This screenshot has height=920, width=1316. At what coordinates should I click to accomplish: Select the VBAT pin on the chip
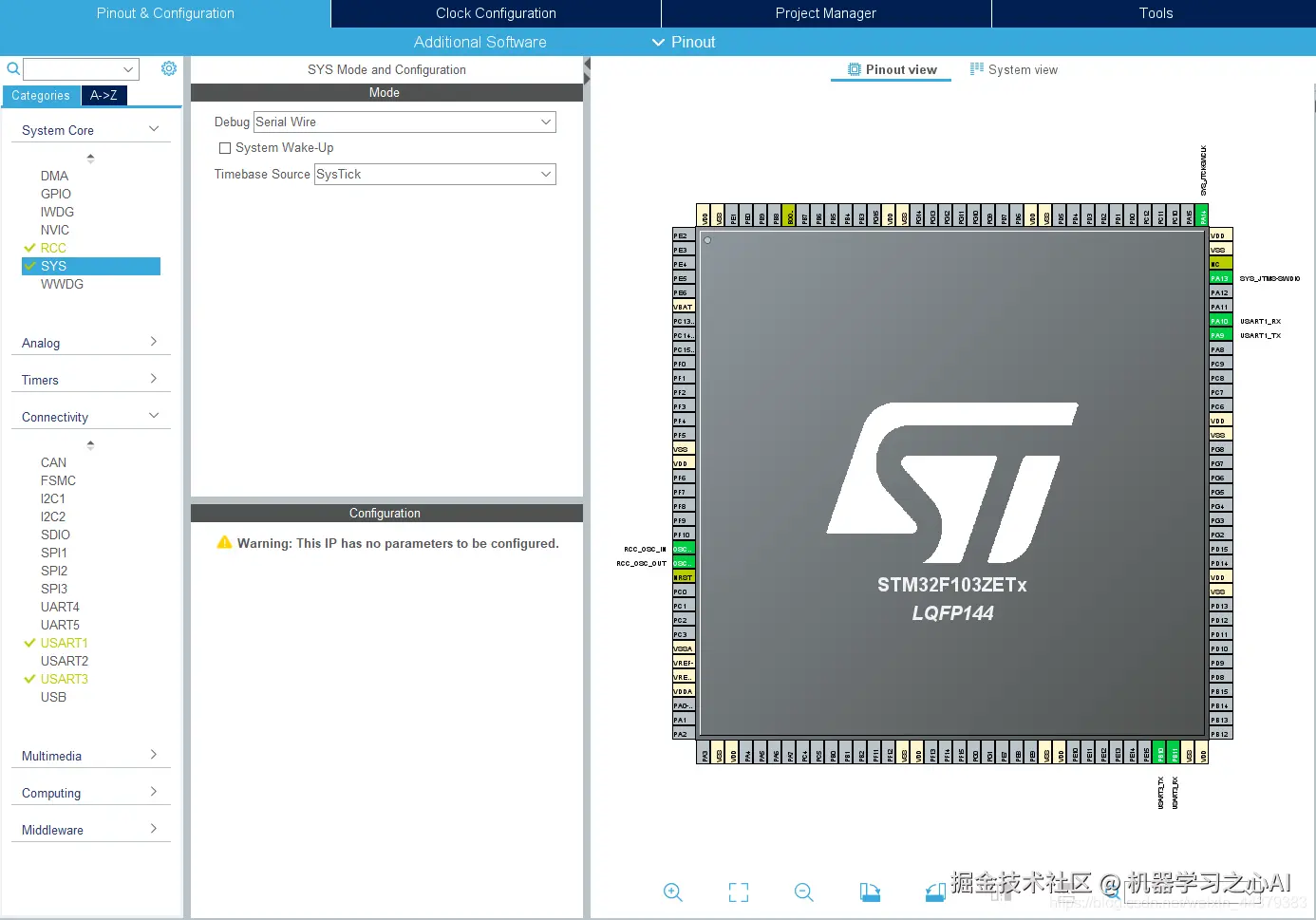[x=684, y=307]
